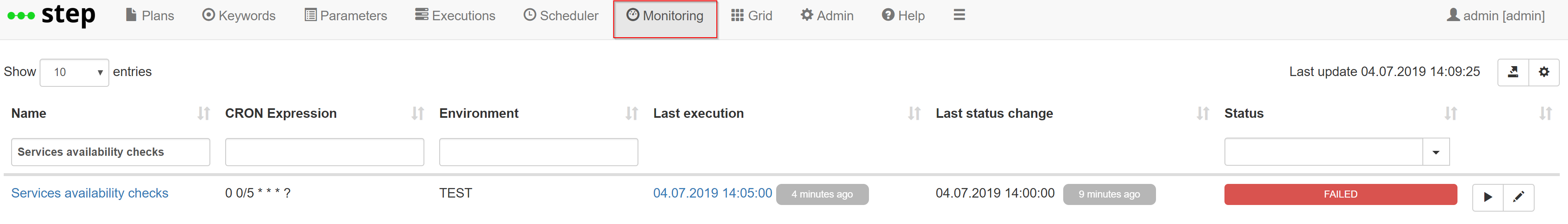
Task: Click the export table icon
Action: click(1513, 72)
